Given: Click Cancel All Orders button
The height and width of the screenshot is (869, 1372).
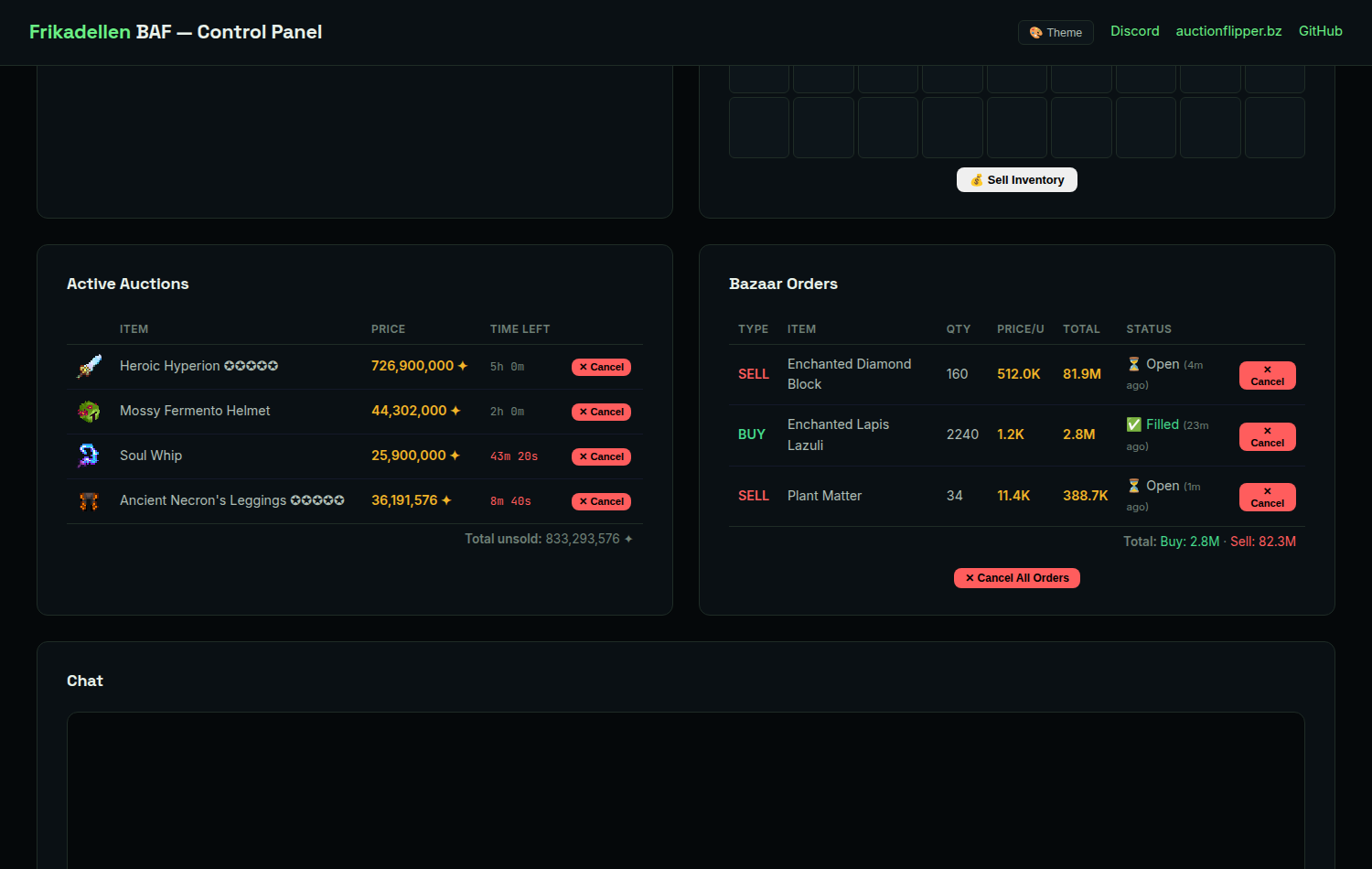Looking at the screenshot, I should coord(1016,578).
